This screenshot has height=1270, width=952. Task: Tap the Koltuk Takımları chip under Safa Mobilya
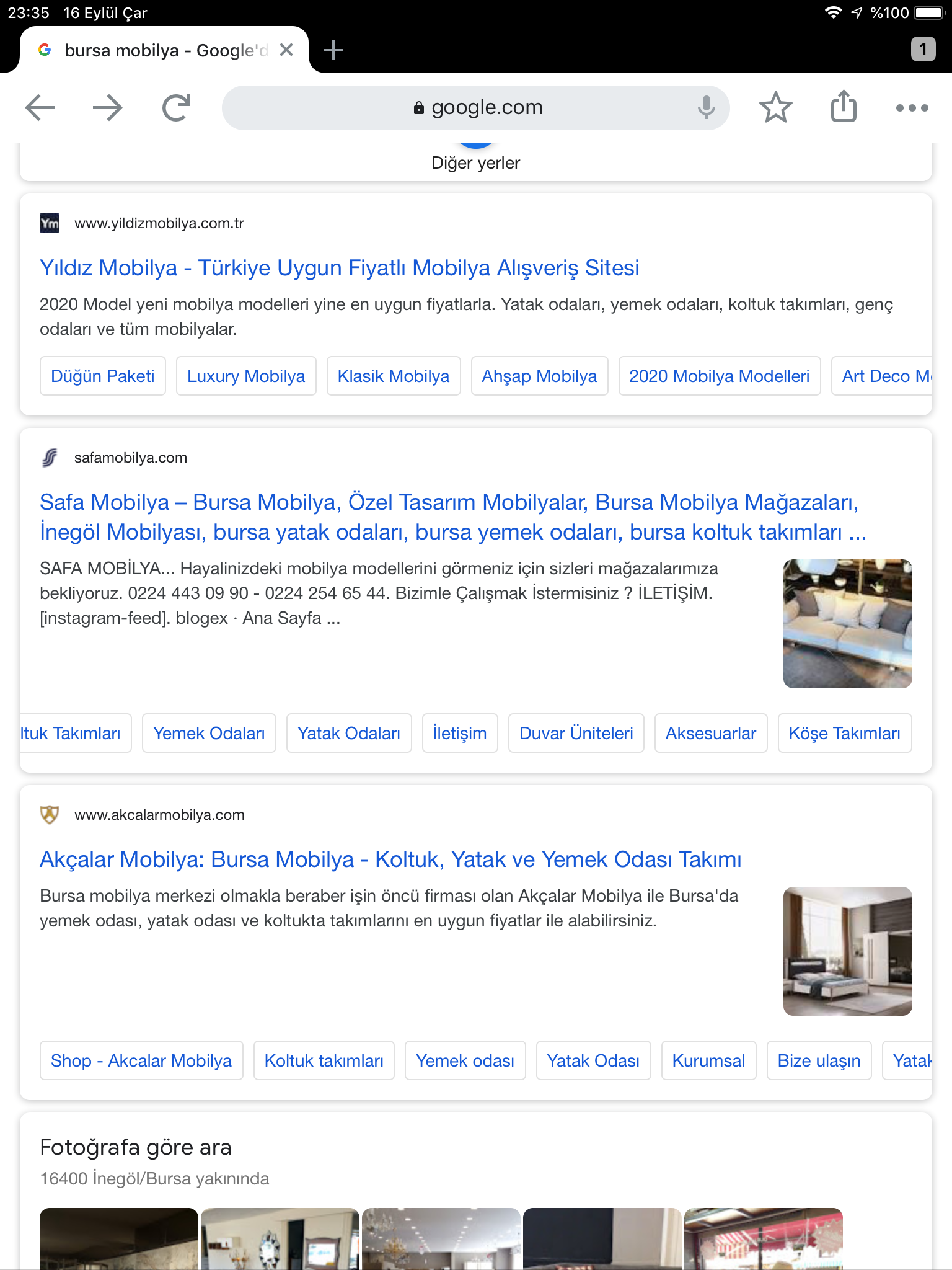coord(76,733)
